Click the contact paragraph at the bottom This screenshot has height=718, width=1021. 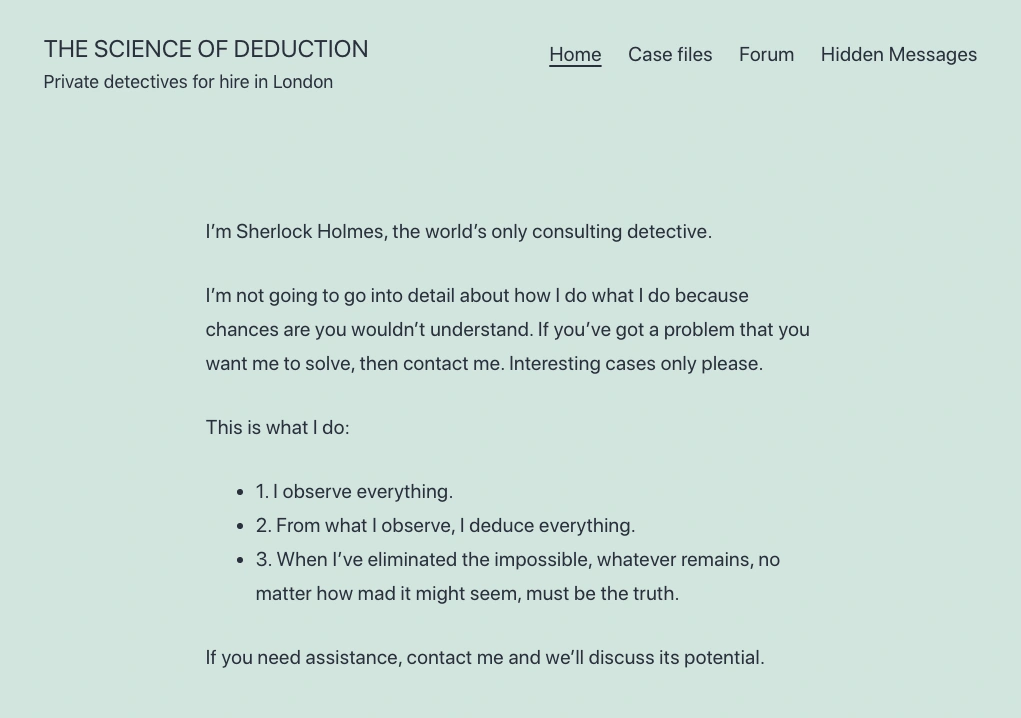(485, 657)
